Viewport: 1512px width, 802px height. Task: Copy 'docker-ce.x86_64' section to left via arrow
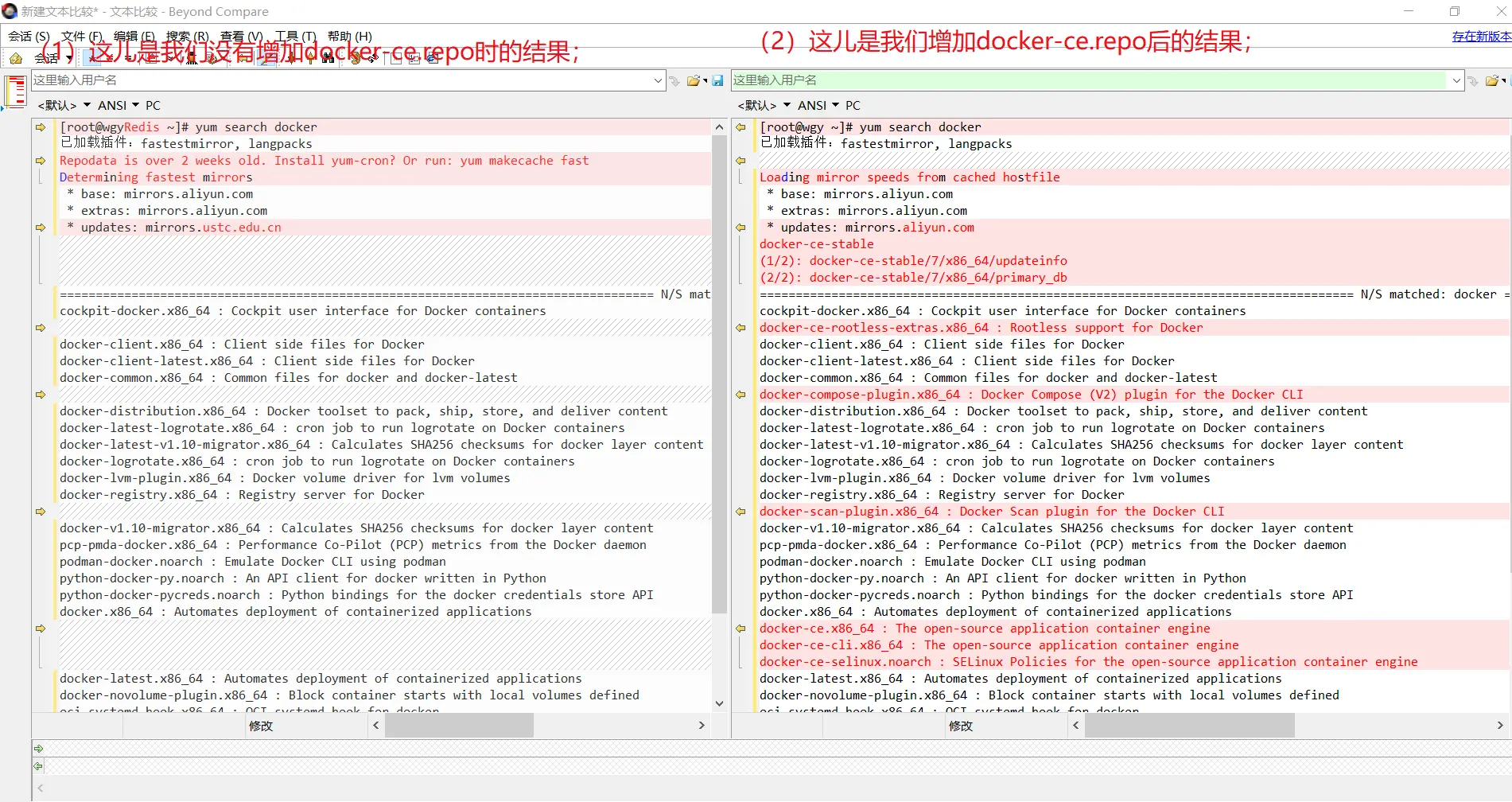[740, 629]
